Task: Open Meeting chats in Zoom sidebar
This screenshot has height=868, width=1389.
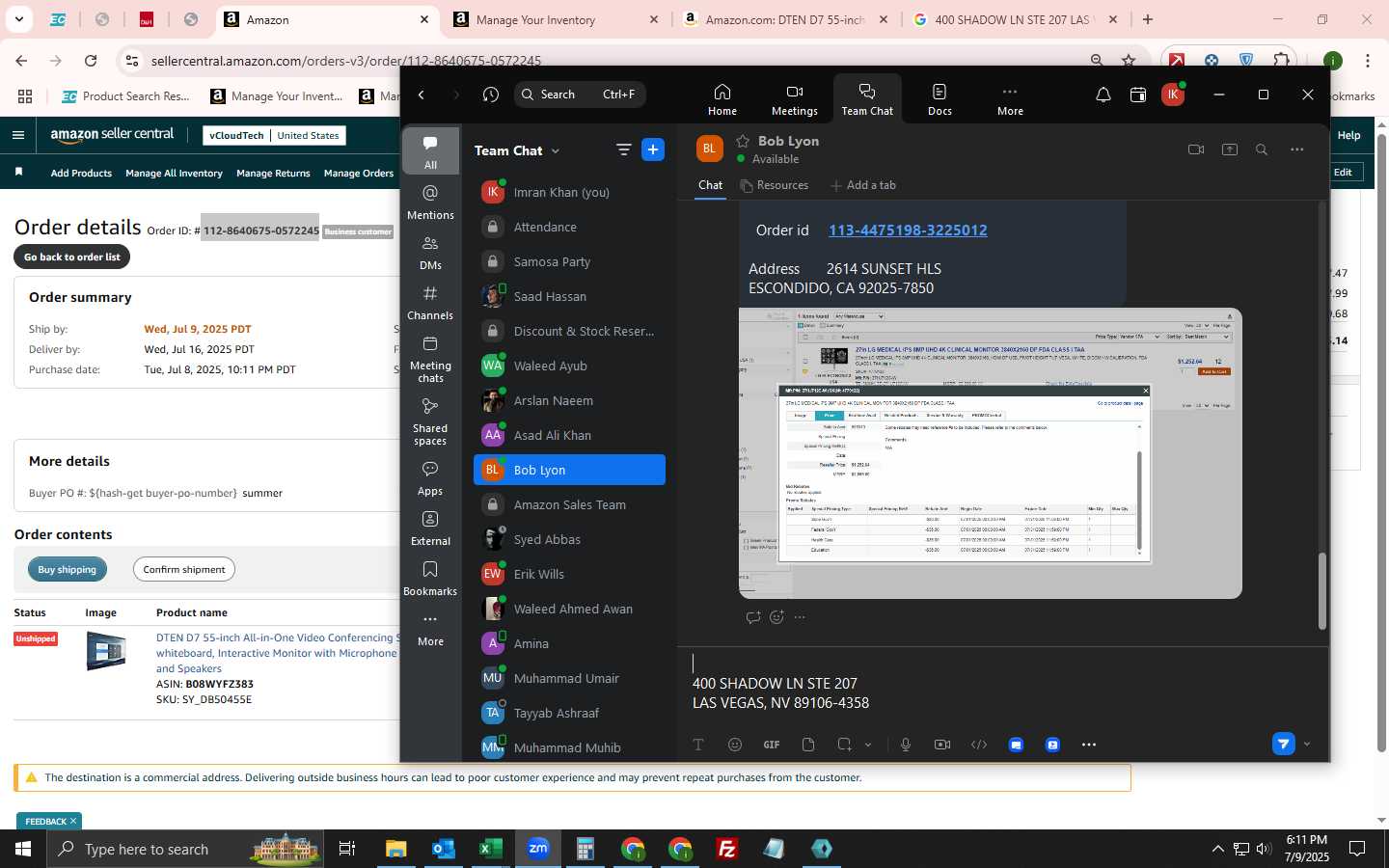Action: point(430,359)
